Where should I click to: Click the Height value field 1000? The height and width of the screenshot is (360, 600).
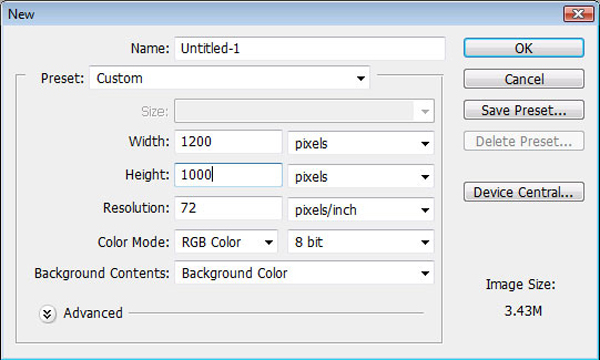point(228,175)
